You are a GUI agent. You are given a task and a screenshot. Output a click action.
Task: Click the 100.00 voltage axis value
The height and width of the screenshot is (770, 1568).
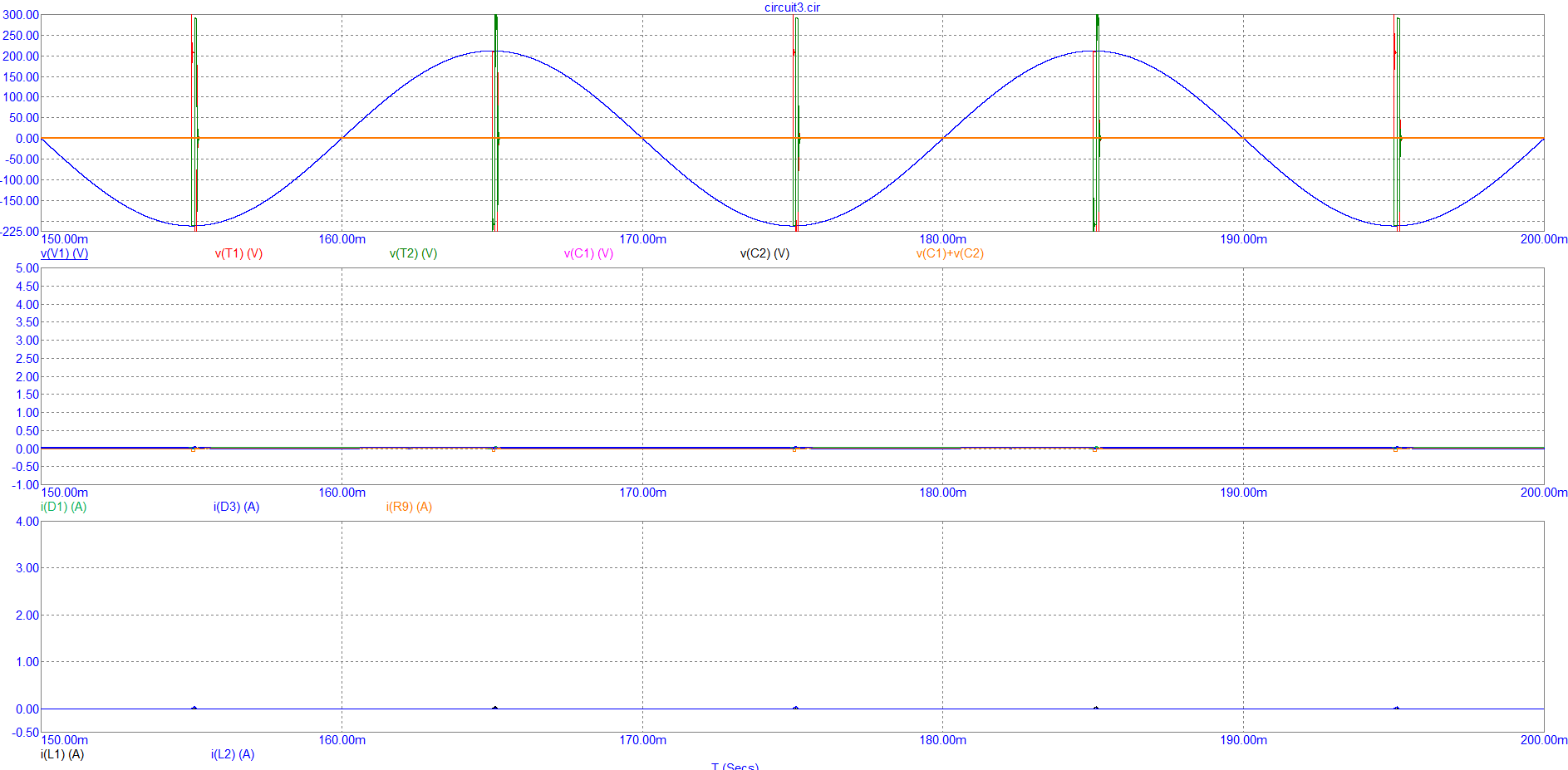(x=21, y=97)
